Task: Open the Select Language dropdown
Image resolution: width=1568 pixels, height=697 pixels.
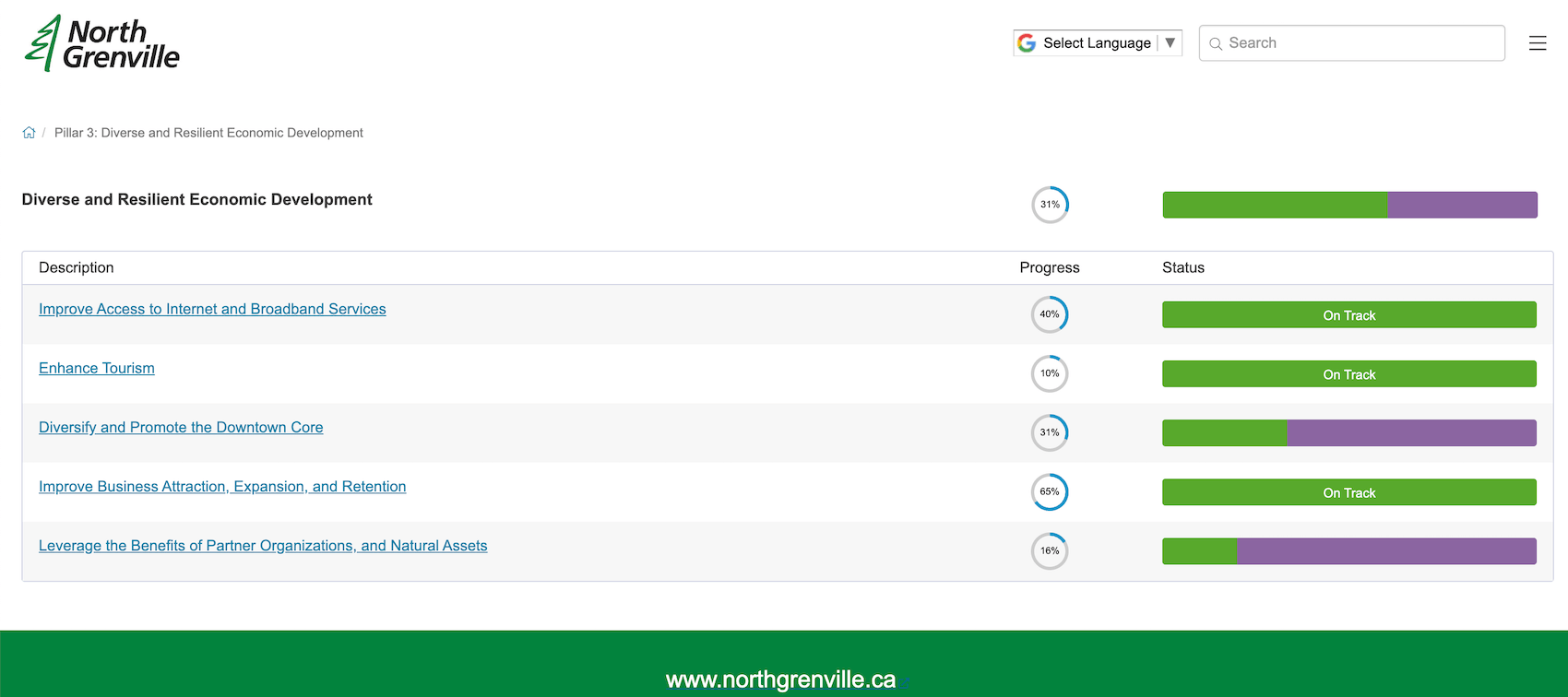Action: (x=1098, y=43)
